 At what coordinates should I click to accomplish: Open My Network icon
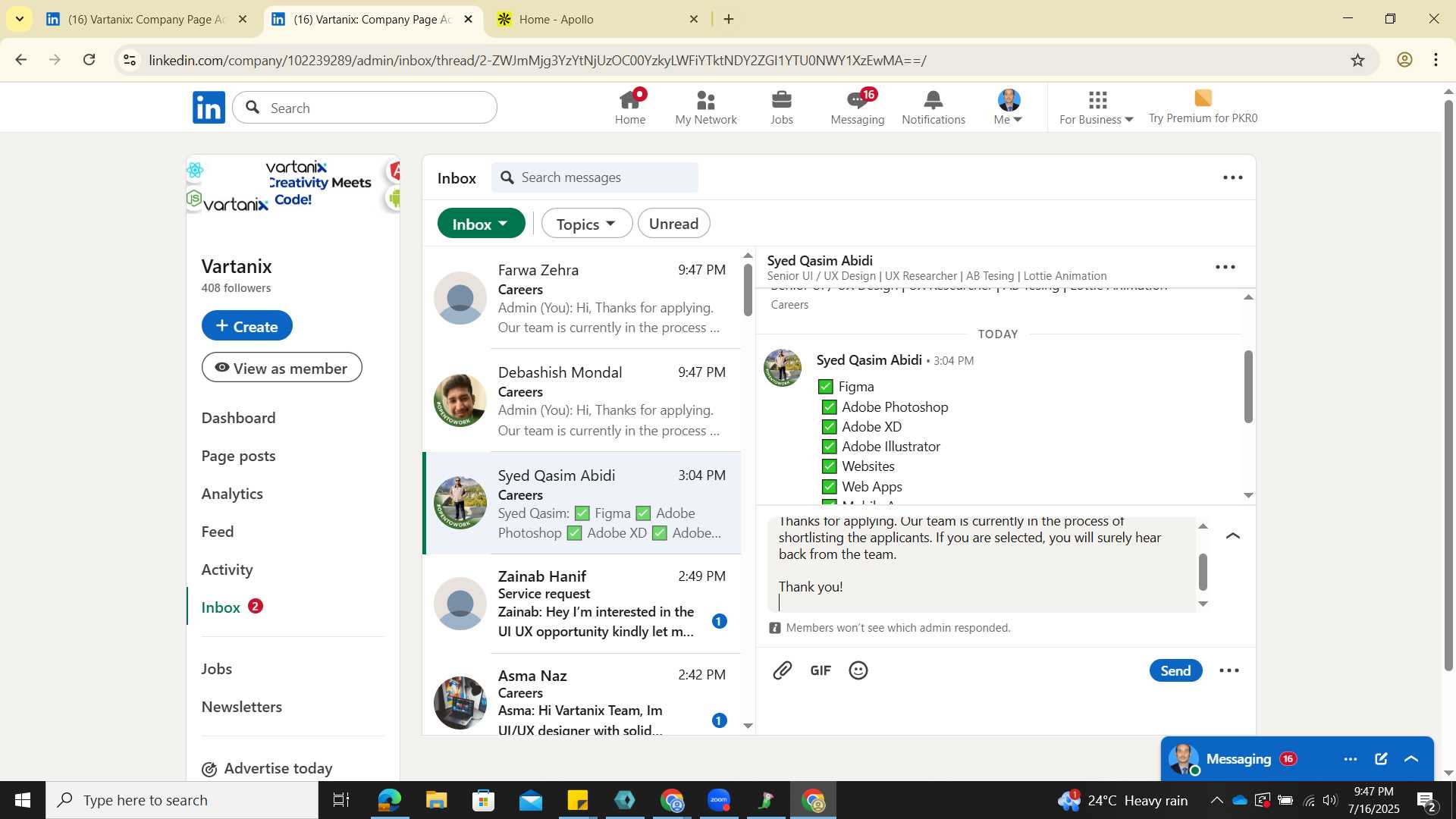[x=706, y=108]
